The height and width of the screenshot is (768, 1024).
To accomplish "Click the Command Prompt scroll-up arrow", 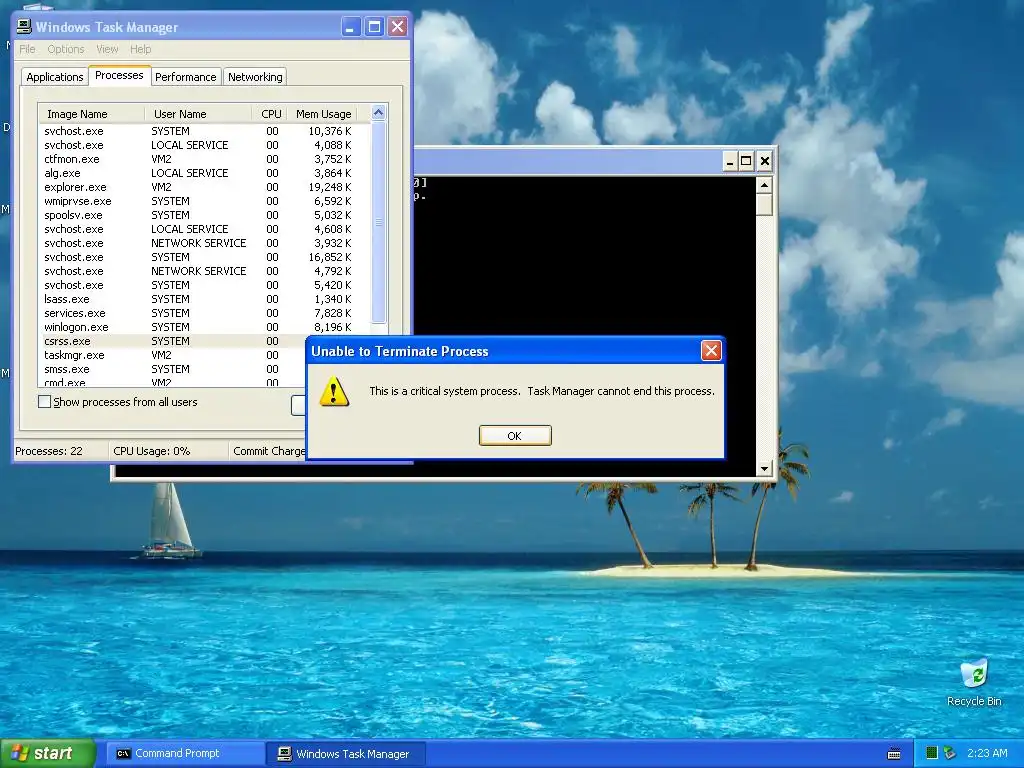I will point(764,185).
